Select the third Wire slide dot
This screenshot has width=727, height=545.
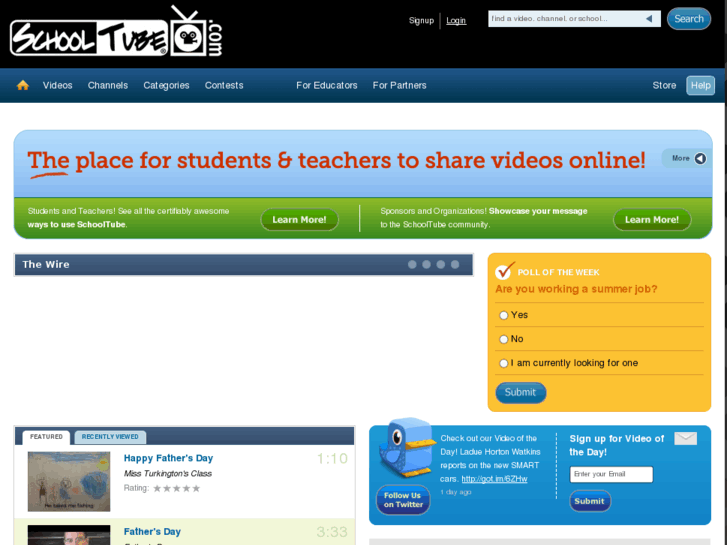pos(440,264)
